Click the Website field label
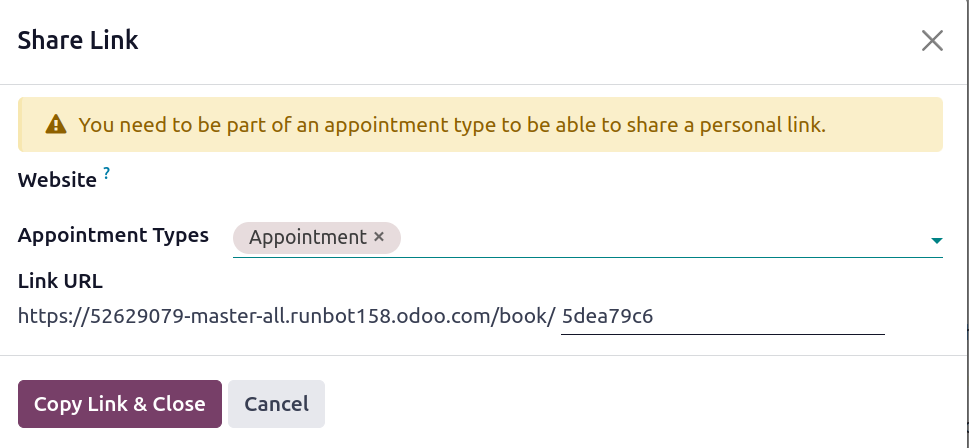 (57, 180)
